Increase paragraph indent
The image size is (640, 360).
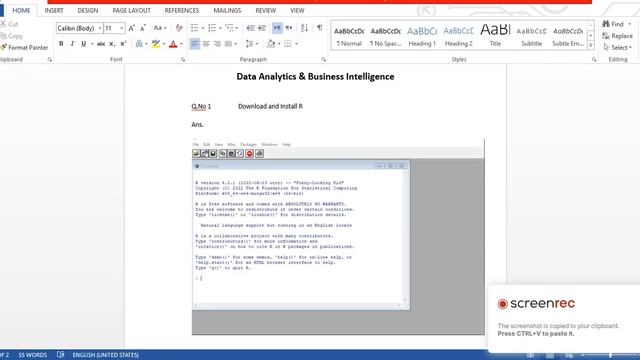click(262, 28)
